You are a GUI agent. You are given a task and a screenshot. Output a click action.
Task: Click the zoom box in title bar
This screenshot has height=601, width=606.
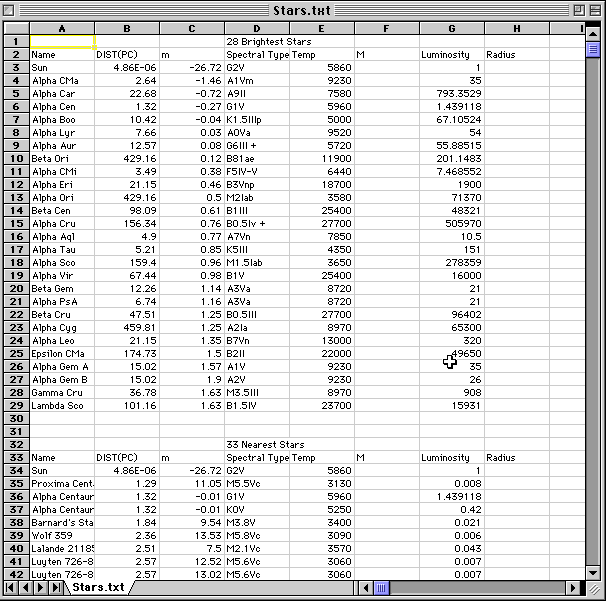pyautogui.click(x=579, y=10)
